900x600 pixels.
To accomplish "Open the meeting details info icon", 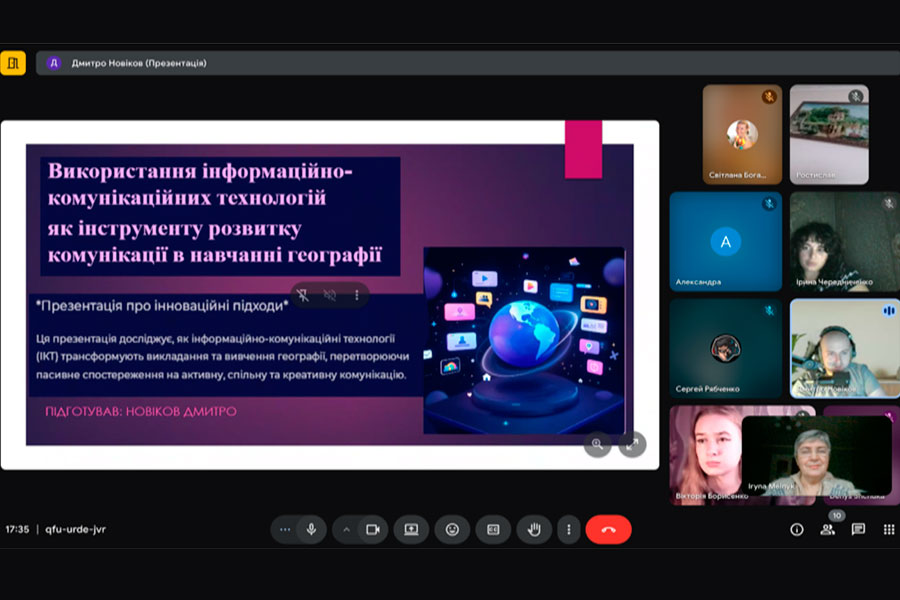I will [797, 529].
